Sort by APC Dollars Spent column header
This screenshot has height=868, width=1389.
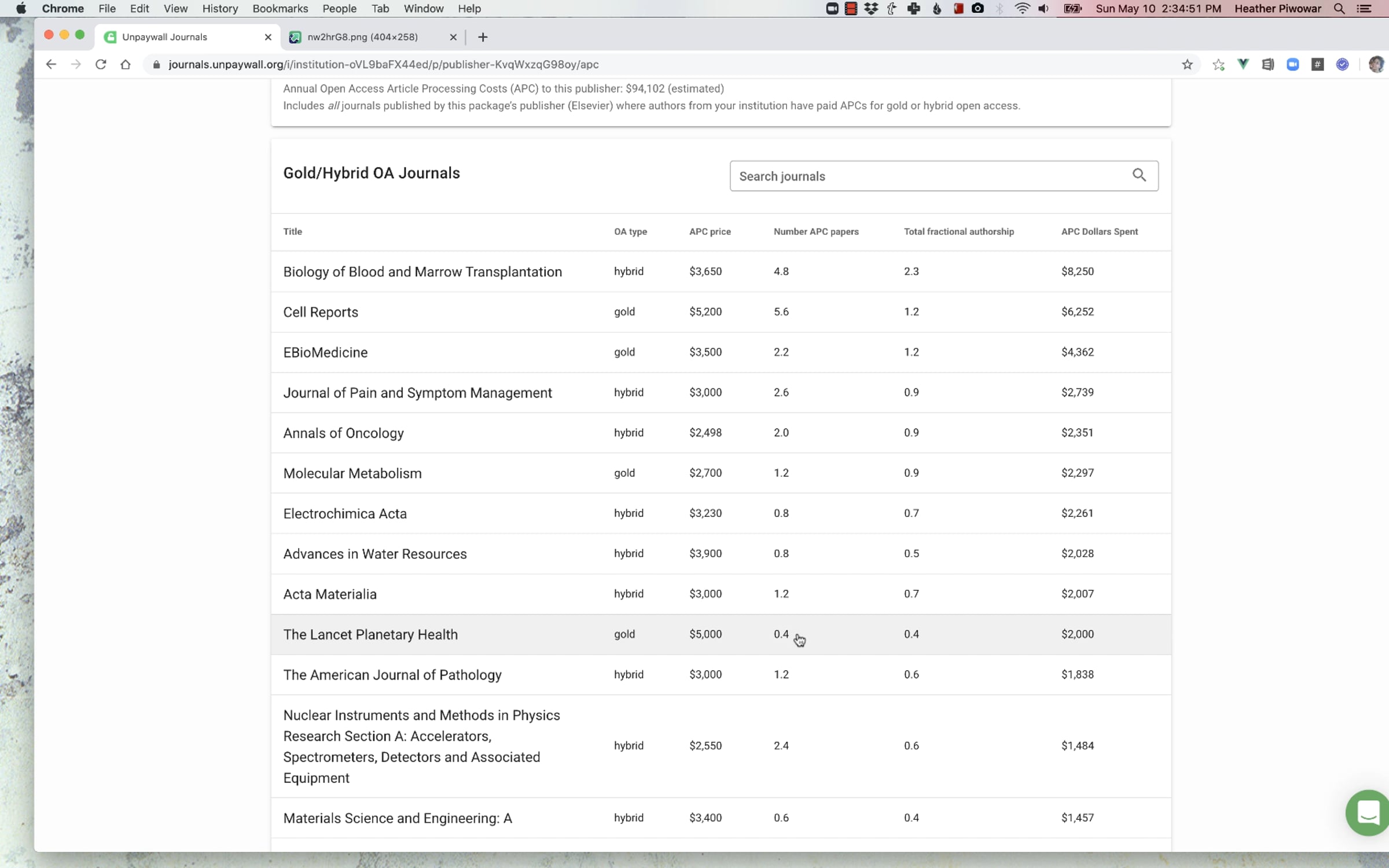(x=1099, y=231)
